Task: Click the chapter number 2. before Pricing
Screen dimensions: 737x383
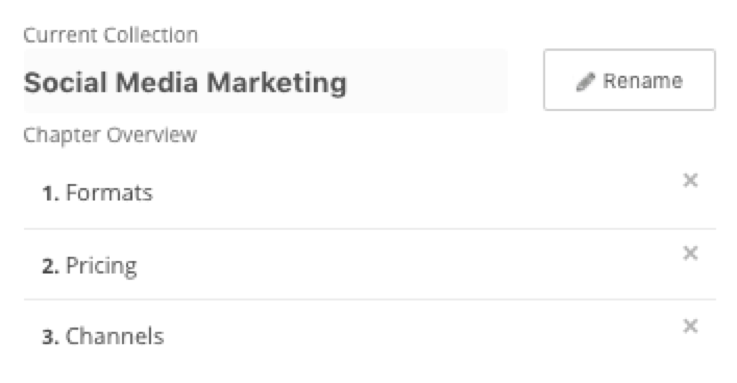Action: click(x=51, y=266)
